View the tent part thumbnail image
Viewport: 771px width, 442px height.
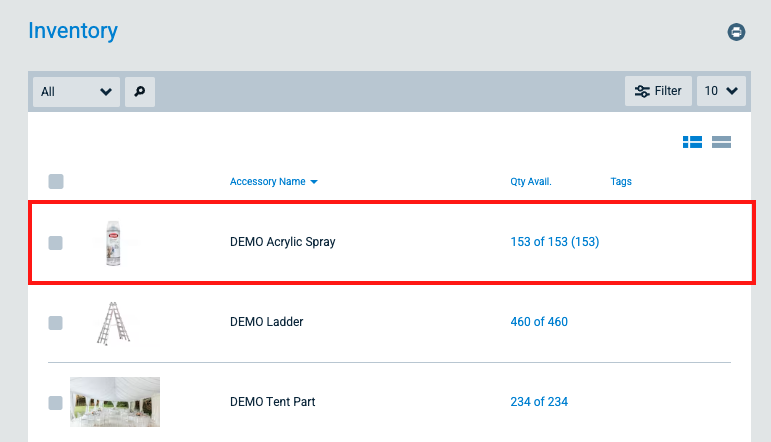[115, 402]
